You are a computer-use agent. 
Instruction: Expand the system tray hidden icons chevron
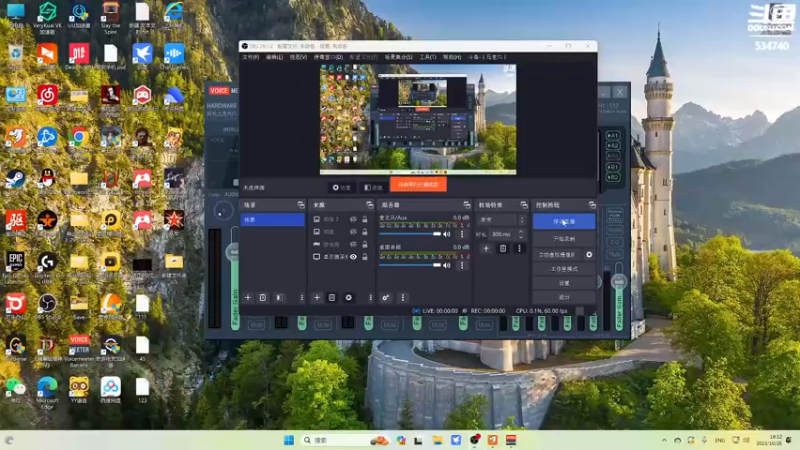[x=664, y=440]
